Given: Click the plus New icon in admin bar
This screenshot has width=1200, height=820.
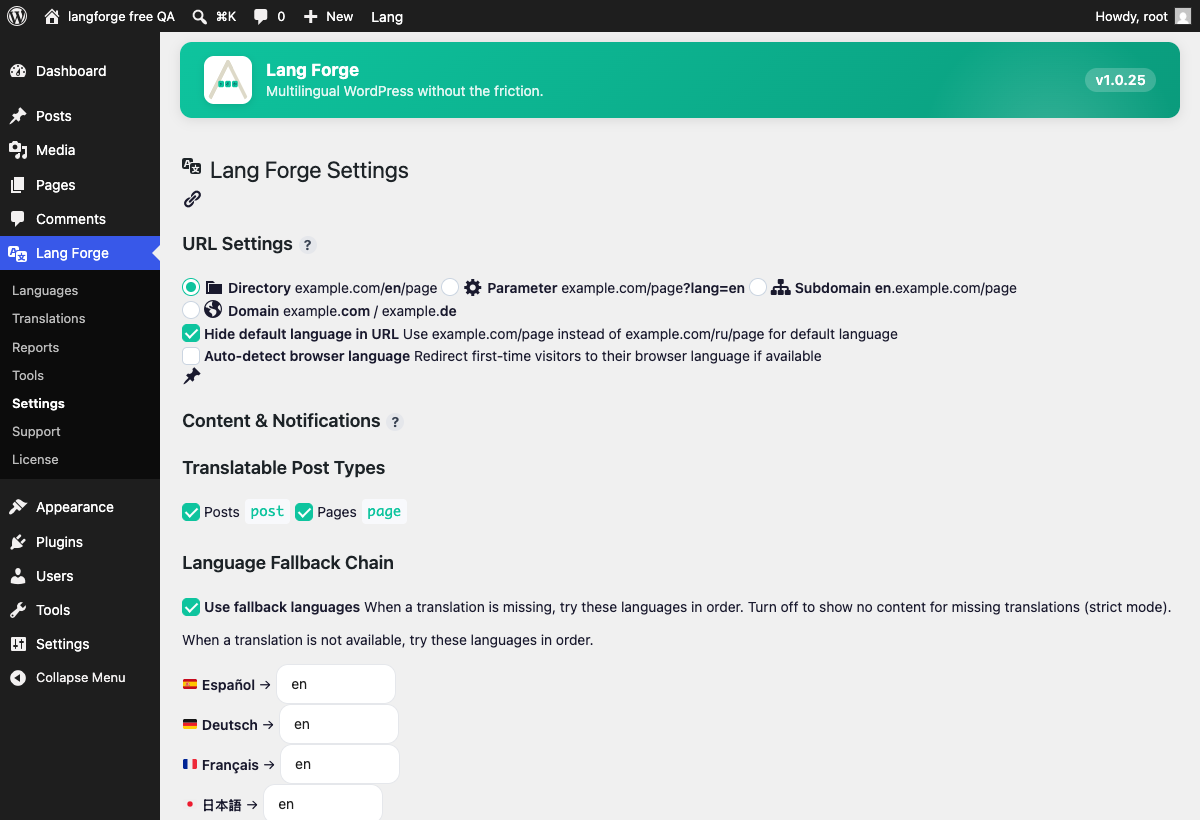Looking at the screenshot, I should point(310,17).
